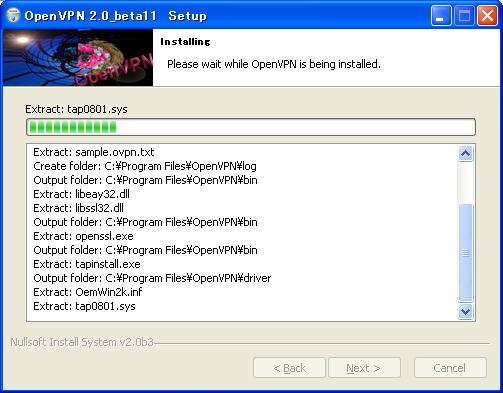Click 'Nullsoft Install System v2.0b3' text
This screenshot has height=393, width=503.
(x=82, y=342)
